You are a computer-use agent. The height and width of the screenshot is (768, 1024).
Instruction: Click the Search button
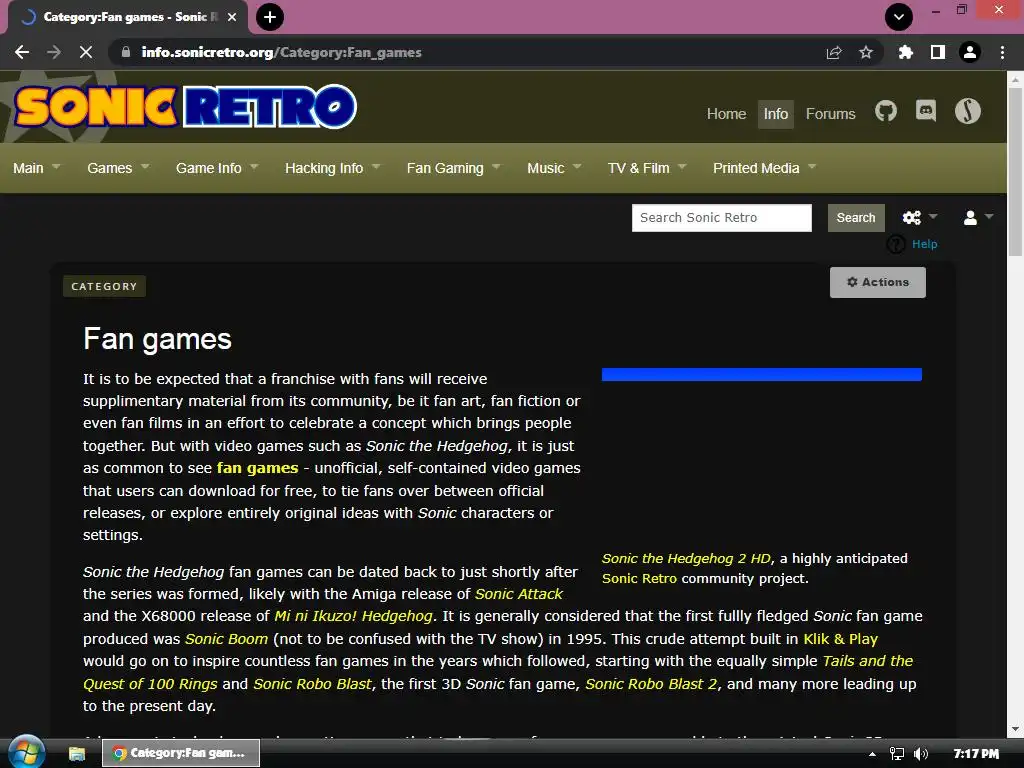tap(856, 217)
